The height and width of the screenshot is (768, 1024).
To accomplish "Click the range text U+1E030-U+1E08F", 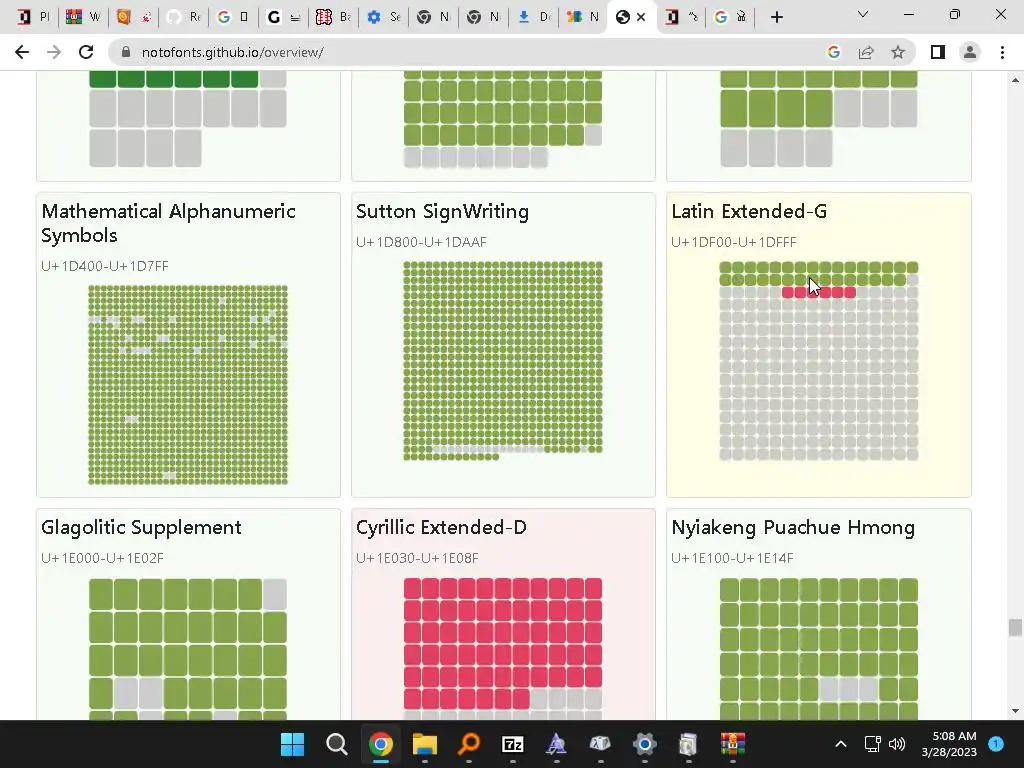I will point(417,558).
